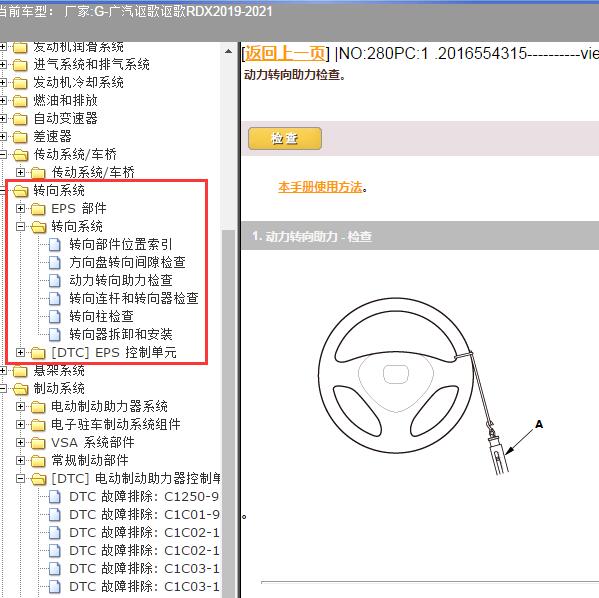Expand the 燃油和排放 folder

tap(3, 100)
